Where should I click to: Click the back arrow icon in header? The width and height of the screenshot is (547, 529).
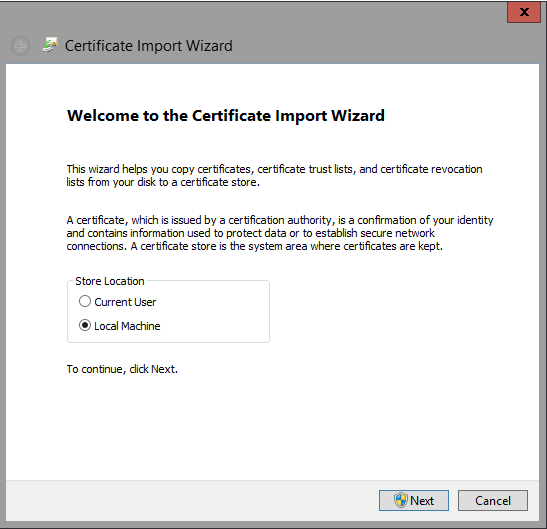point(20,46)
